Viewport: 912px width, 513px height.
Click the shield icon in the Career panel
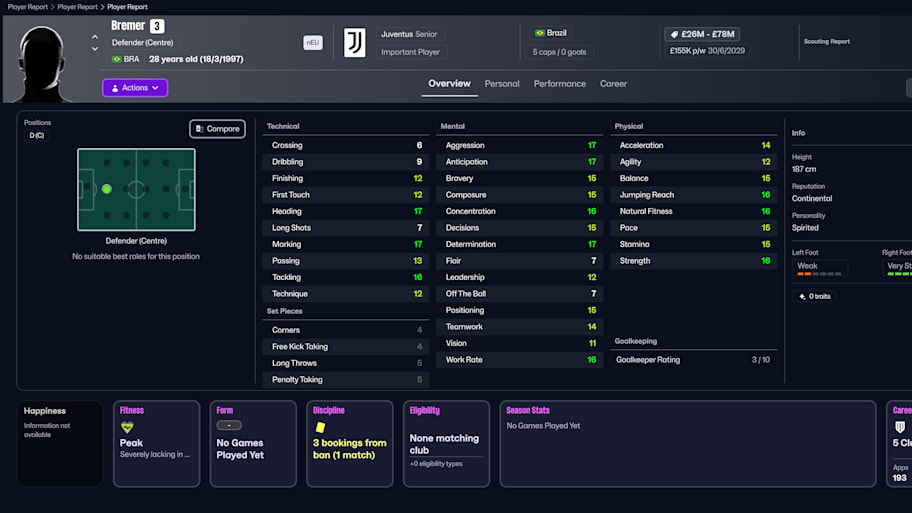coord(899,427)
